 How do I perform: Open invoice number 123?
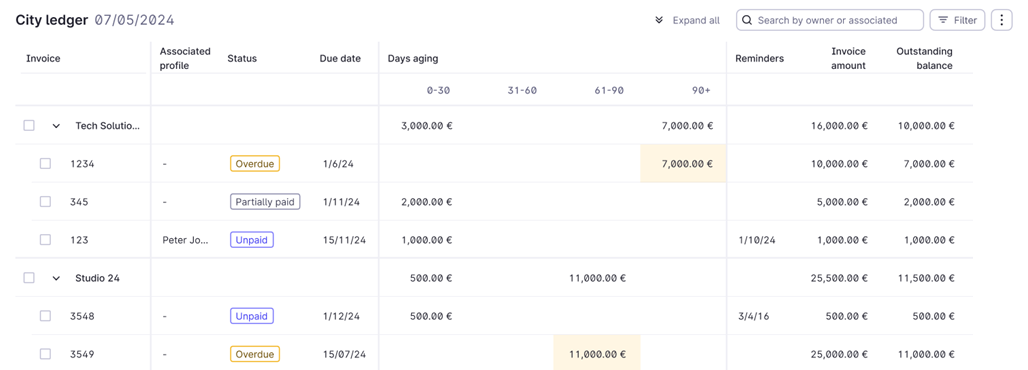pos(79,240)
